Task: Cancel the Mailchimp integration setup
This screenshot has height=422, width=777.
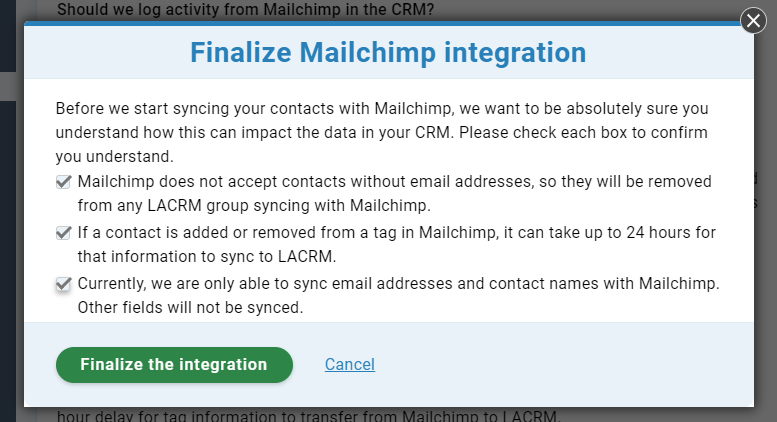Action: [x=350, y=365]
